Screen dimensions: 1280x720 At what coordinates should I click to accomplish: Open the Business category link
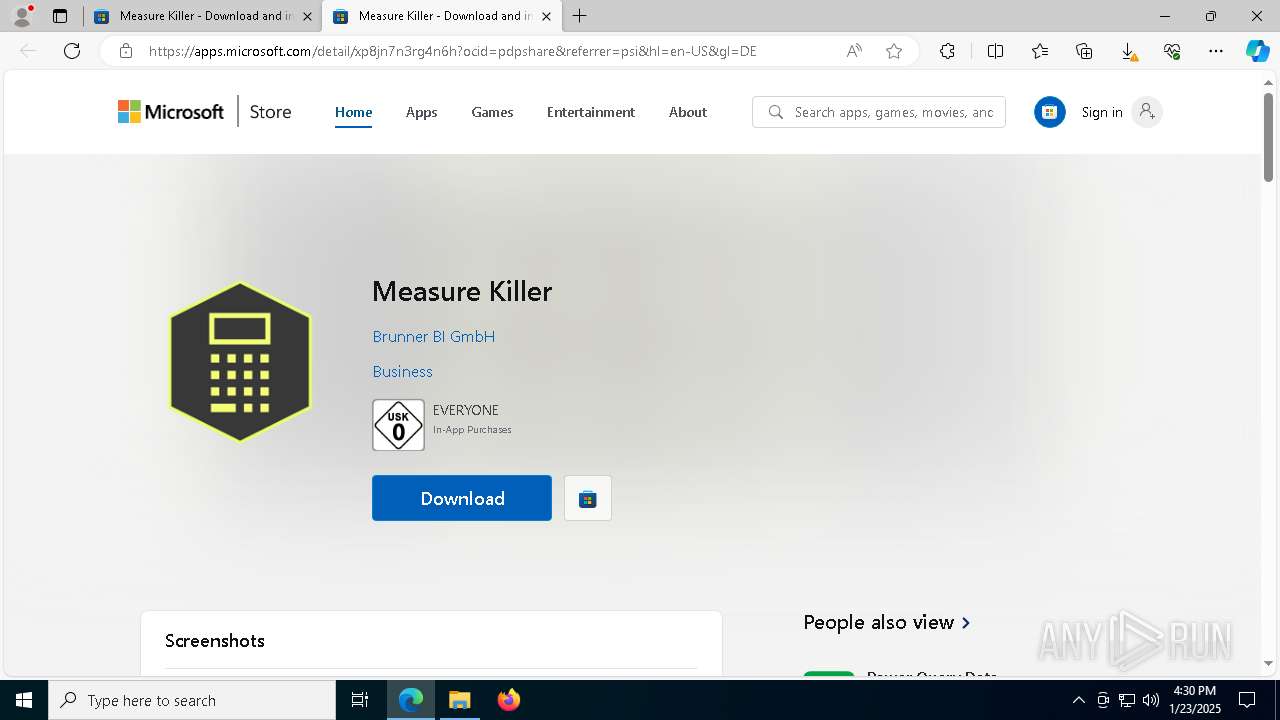(x=402, y=371)
